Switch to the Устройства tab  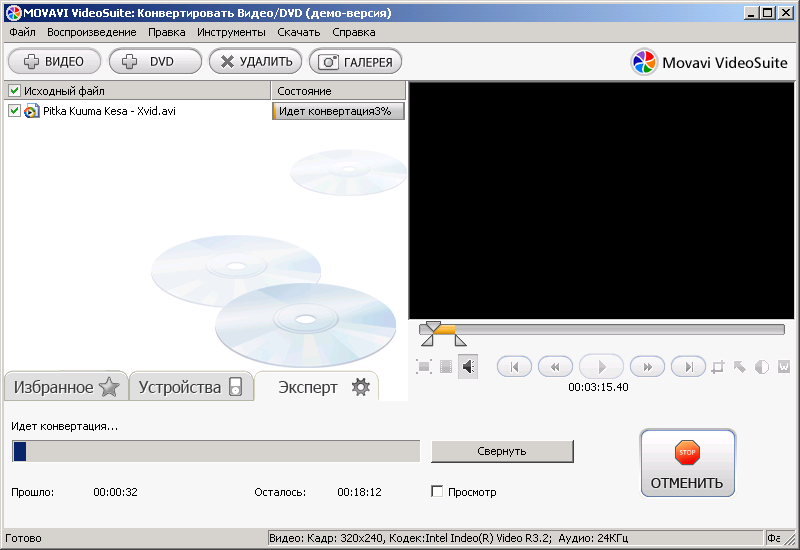191,387
